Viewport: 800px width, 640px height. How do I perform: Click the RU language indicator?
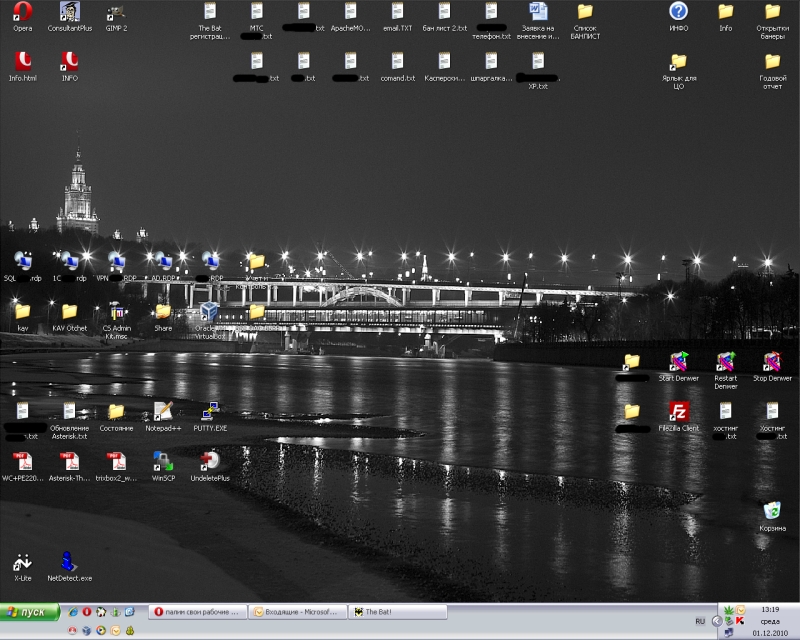[700, 621]
